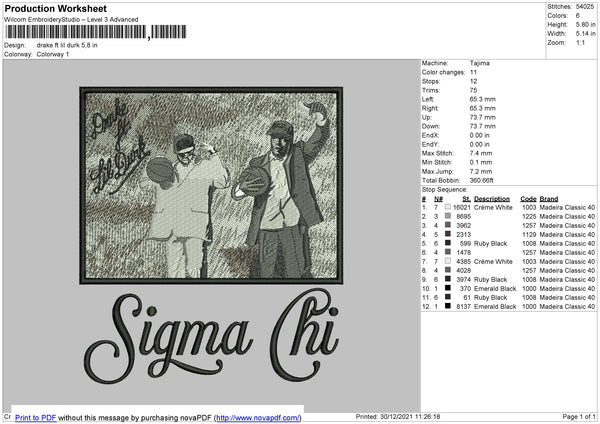Select the 'Page 1 of 1' footer text
Viewport: 600px width, 424px height.
pos(579,416)
